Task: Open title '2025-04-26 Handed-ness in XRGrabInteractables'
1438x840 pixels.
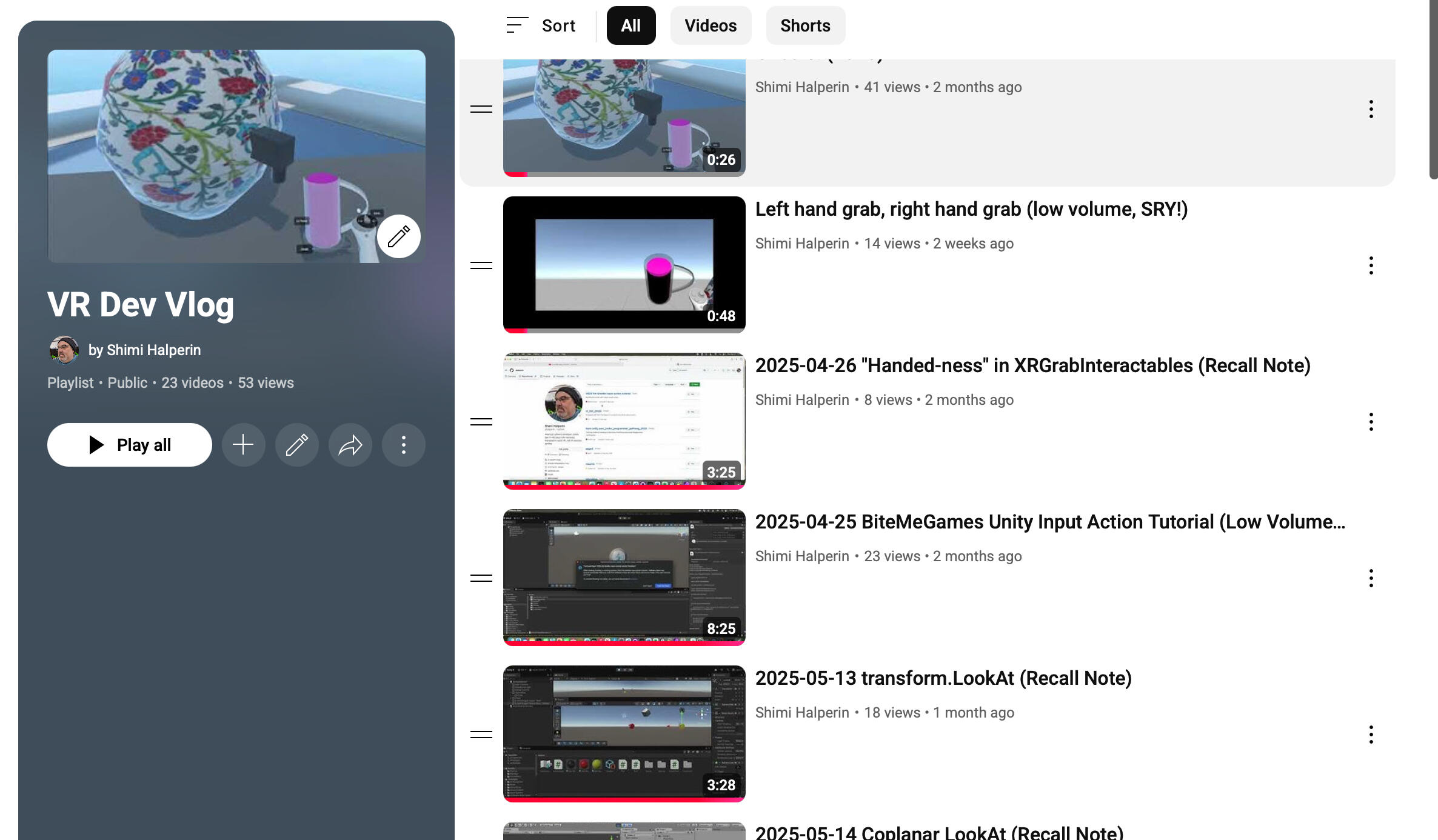Action: coord(1033,365)
